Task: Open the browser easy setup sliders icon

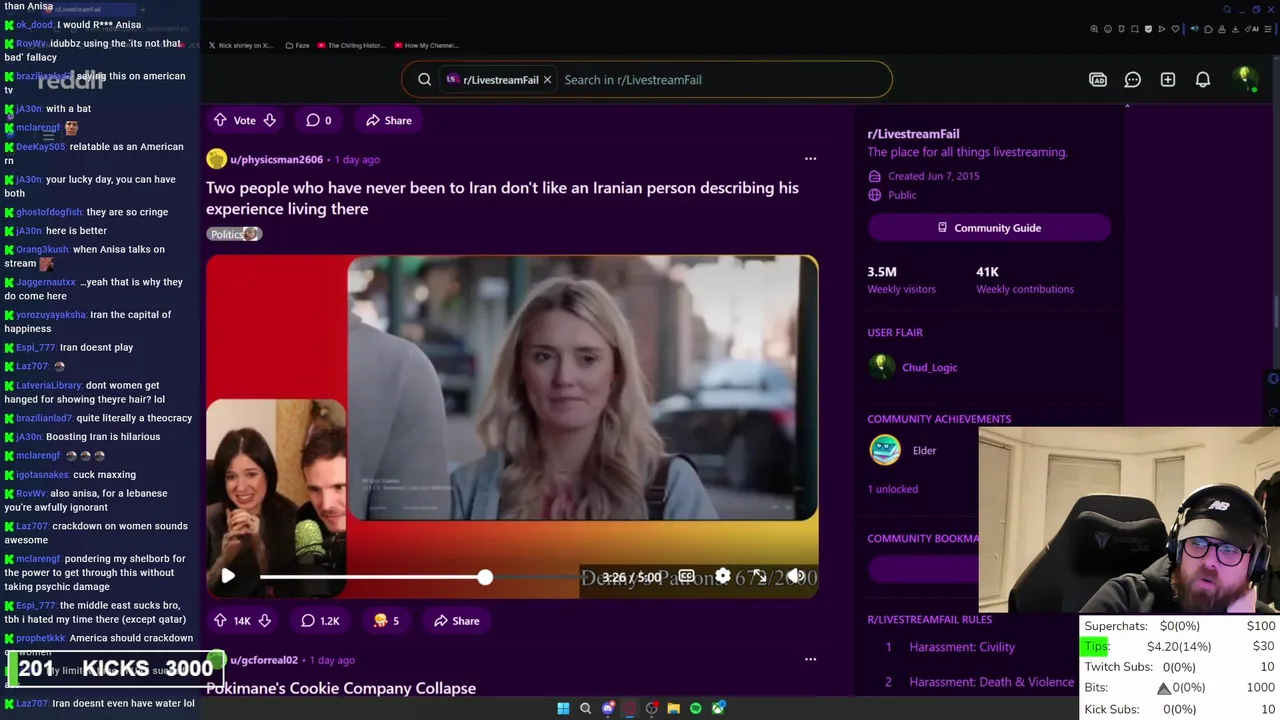Action: point(1267,29)
